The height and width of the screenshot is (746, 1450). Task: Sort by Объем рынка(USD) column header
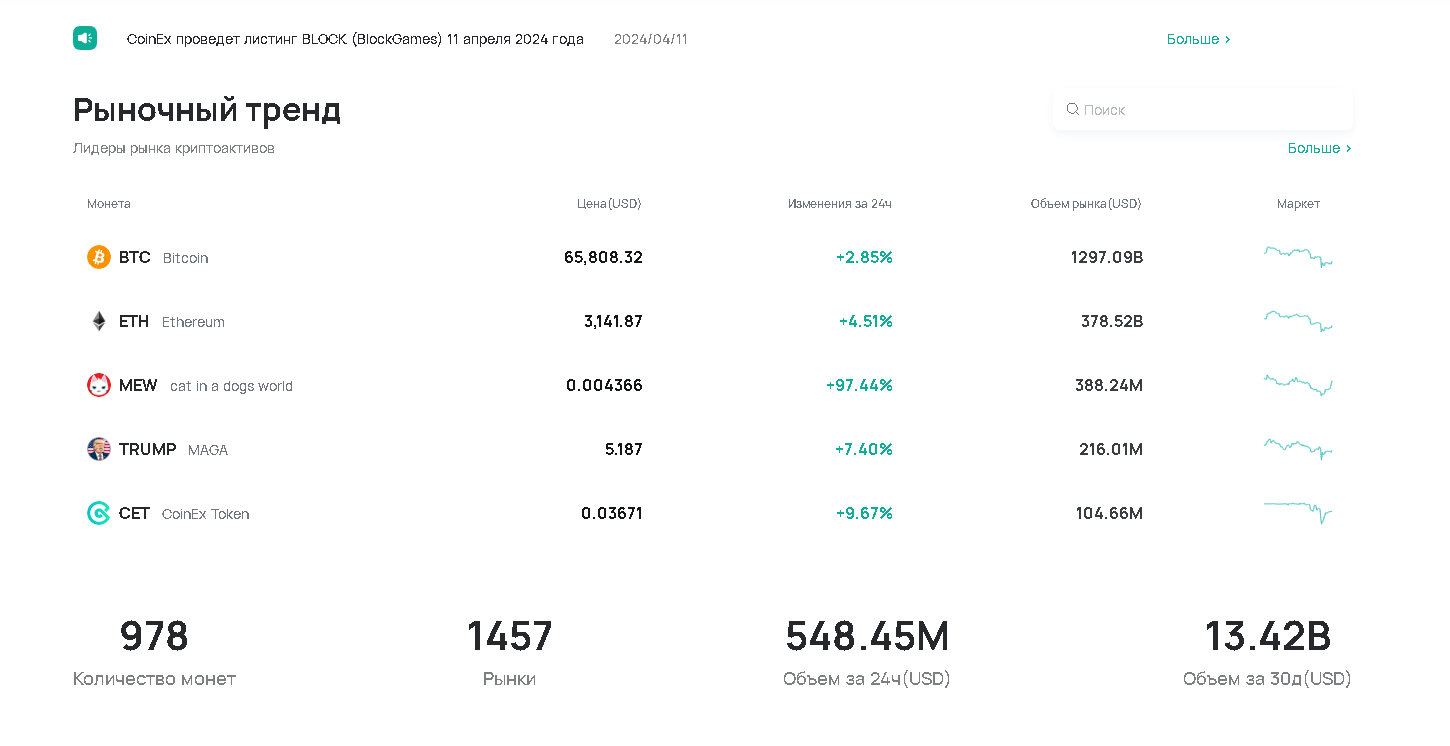pos(1086,204)
